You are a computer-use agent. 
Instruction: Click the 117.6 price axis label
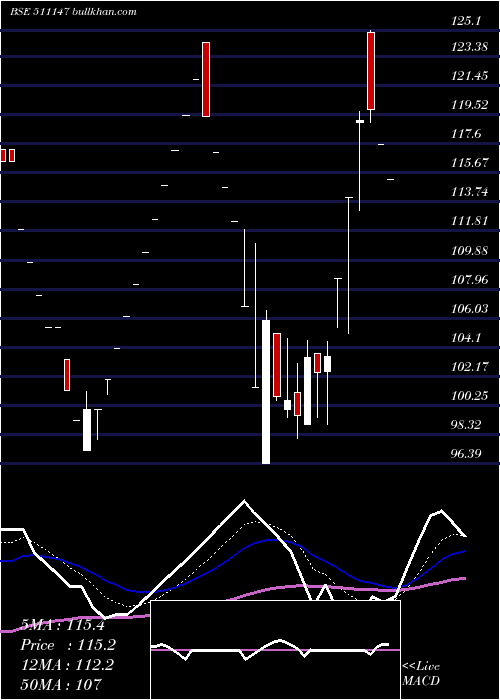tap(466, 133)
